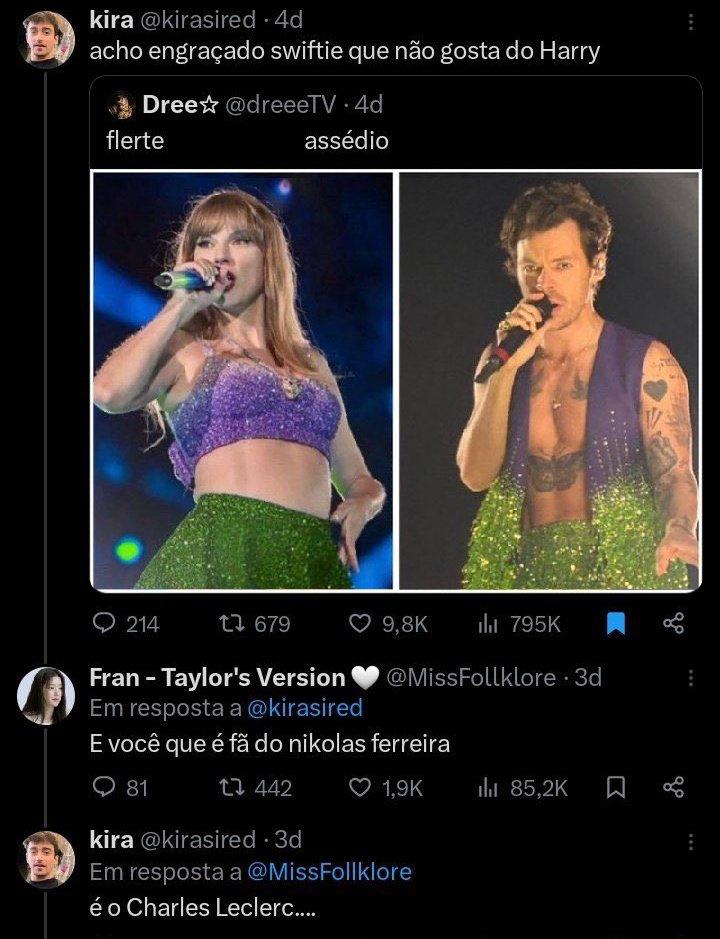The image size is (720, 939).
Task: Share Fran's reply tweet
Action: 673,787
